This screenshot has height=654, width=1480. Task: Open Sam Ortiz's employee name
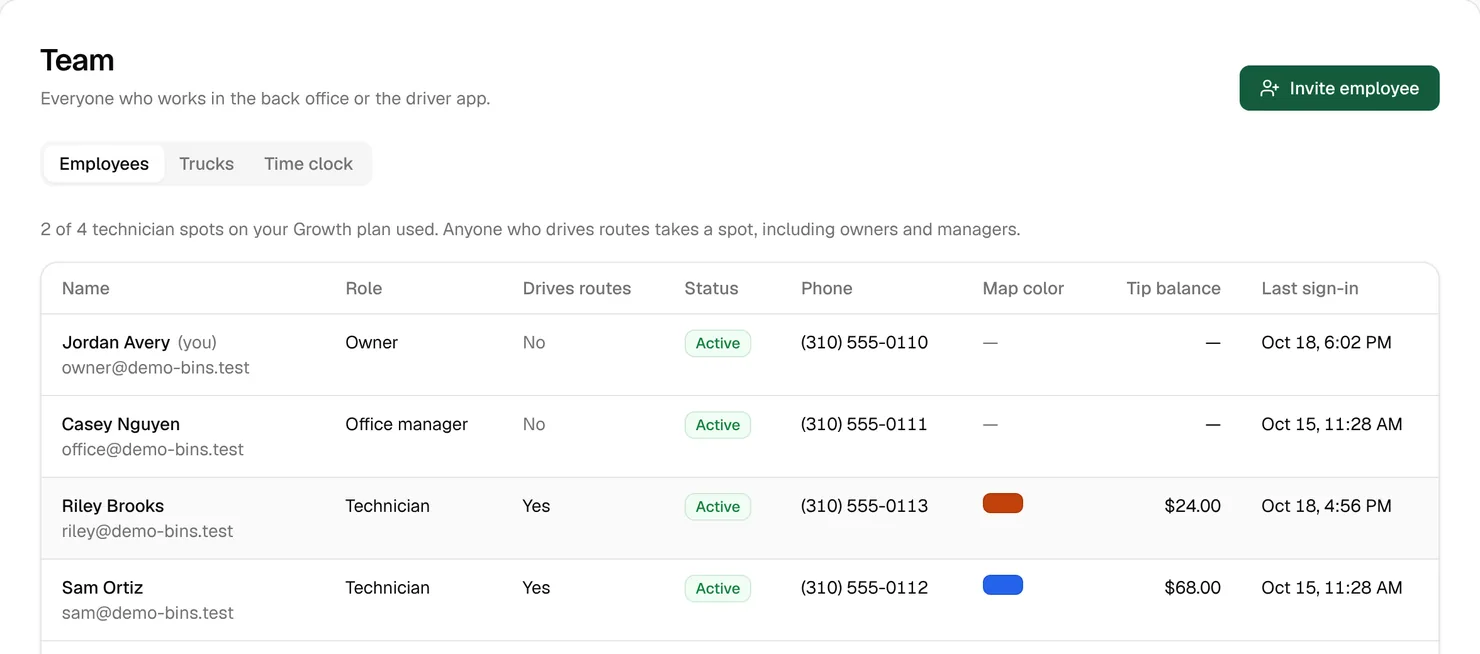[x=102, y=588]
